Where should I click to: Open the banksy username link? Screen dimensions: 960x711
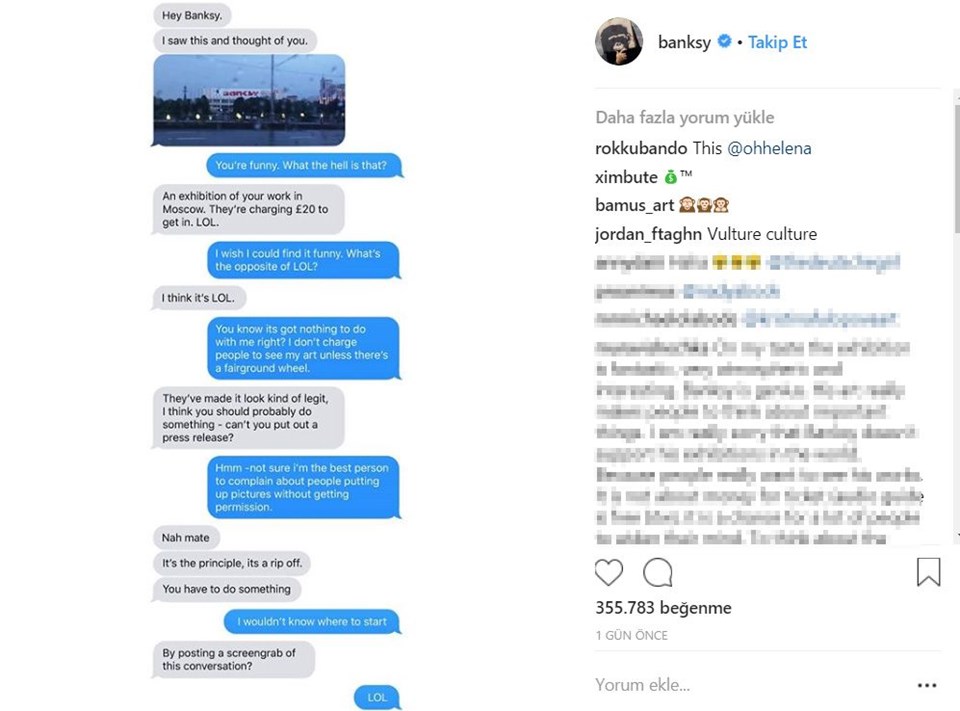(684, 42)
